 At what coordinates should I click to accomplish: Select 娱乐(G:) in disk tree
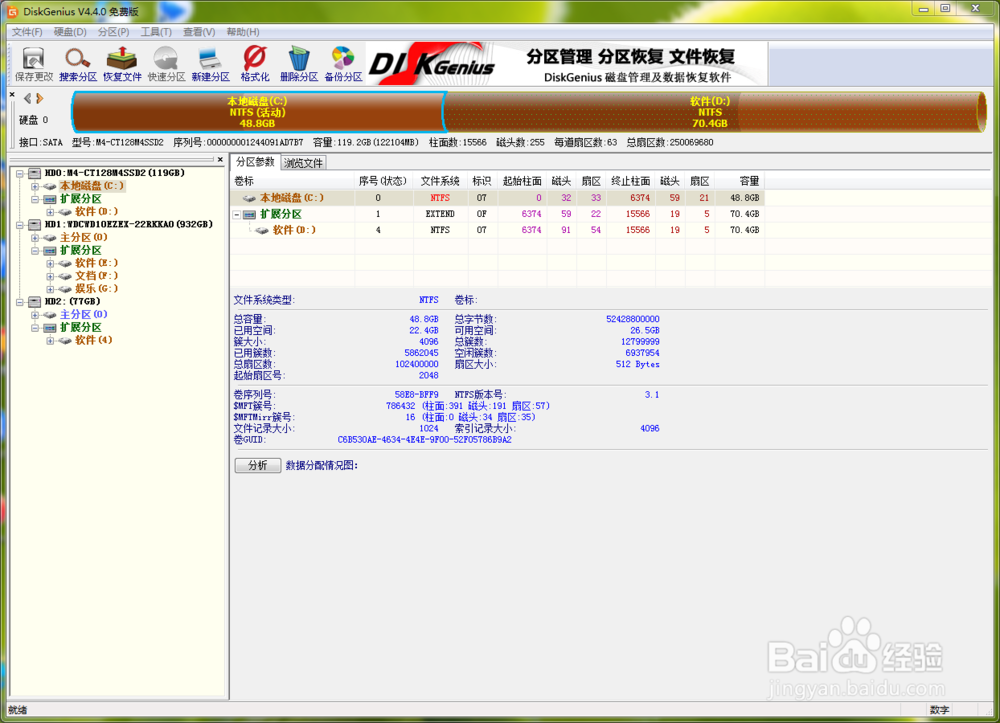[x=96, y=288]
